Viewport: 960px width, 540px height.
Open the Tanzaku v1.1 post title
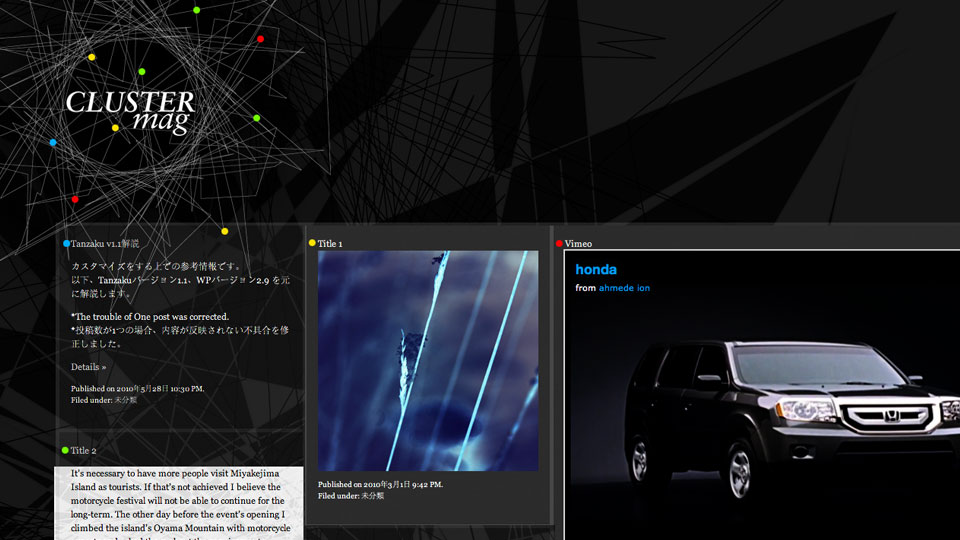(x=105, y=243)
